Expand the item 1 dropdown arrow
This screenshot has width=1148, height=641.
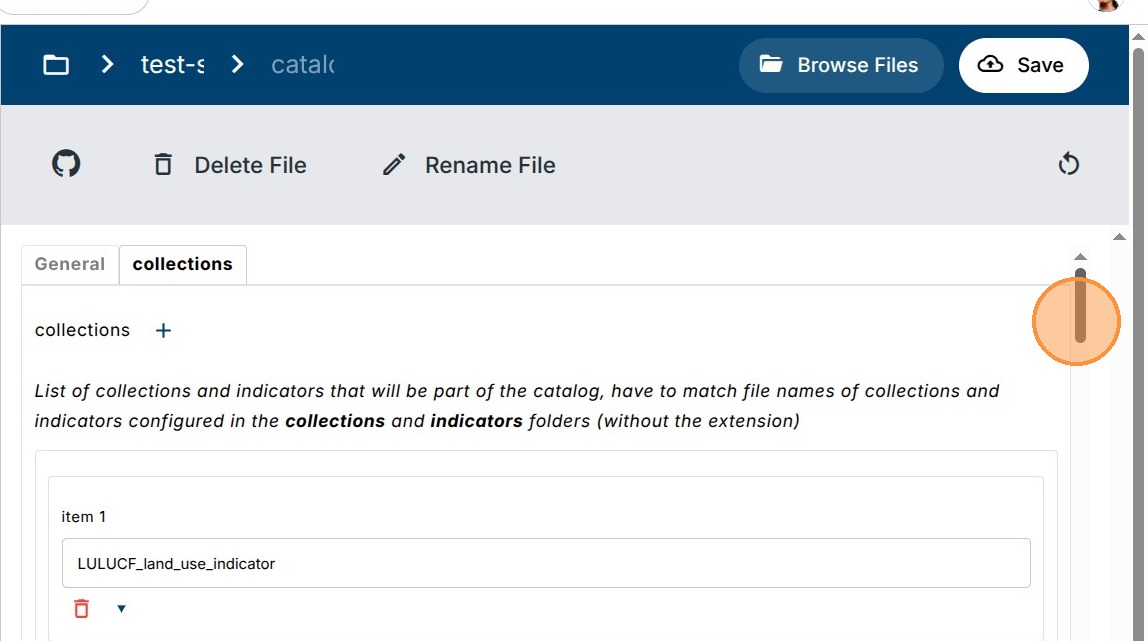point(122,608)
